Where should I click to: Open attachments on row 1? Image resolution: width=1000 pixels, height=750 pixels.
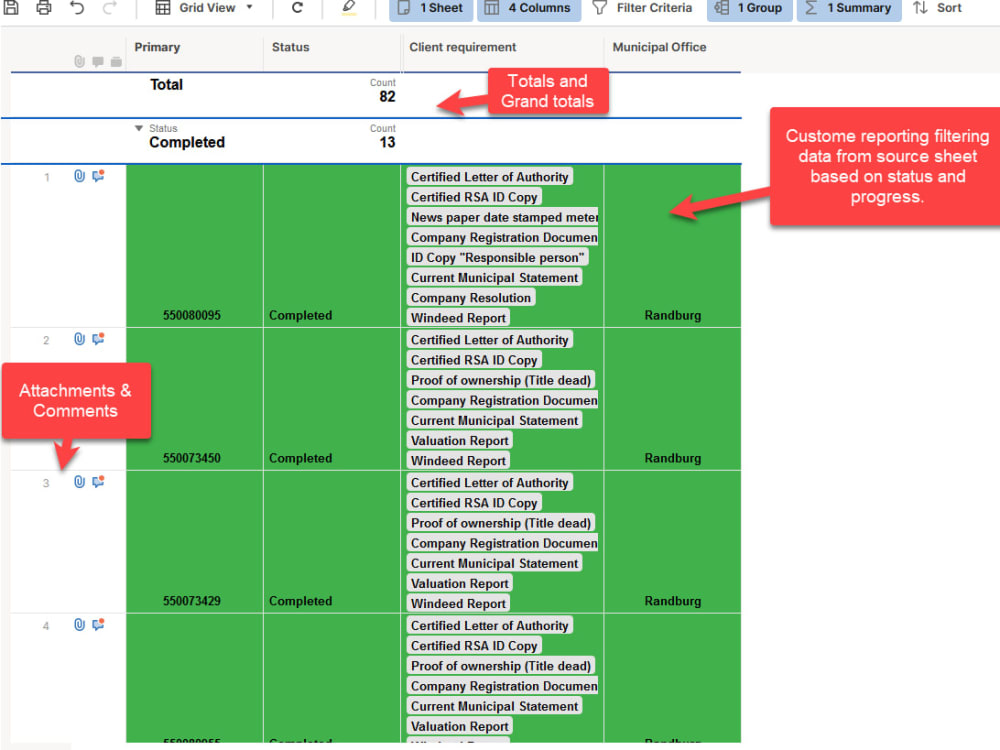click(79, 175)
